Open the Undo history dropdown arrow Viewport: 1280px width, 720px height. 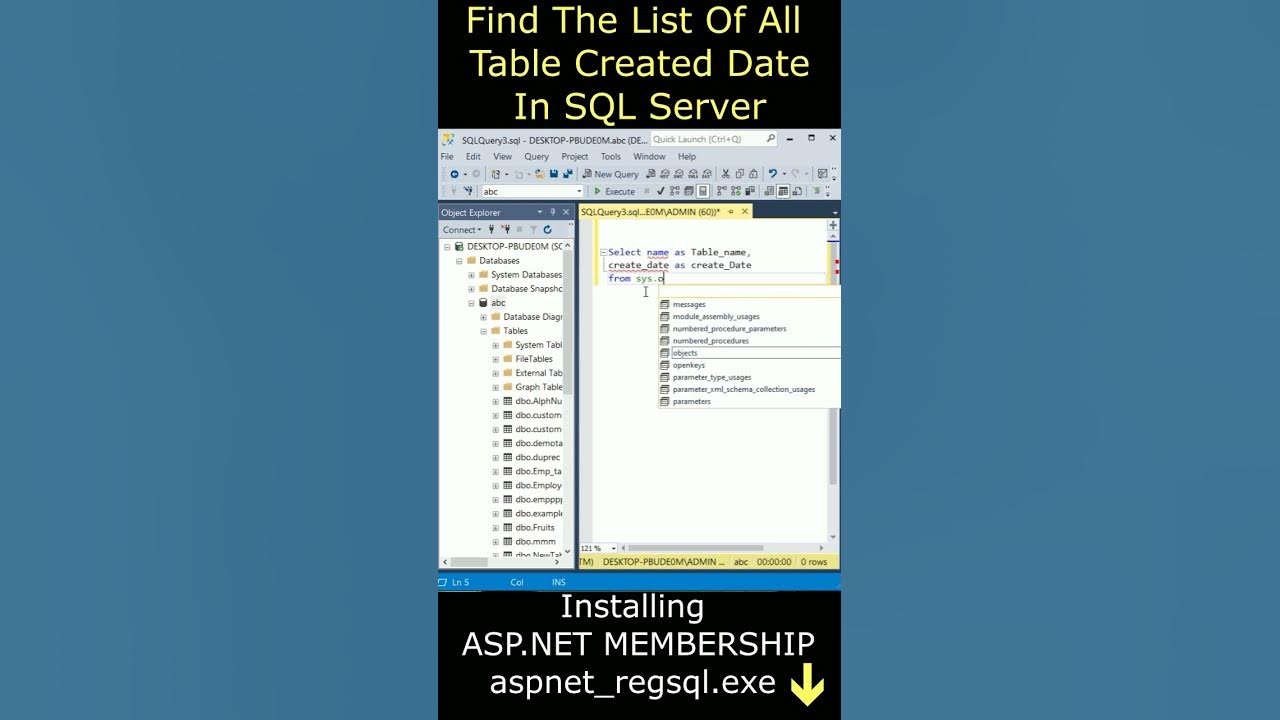(x=784, y=174)
